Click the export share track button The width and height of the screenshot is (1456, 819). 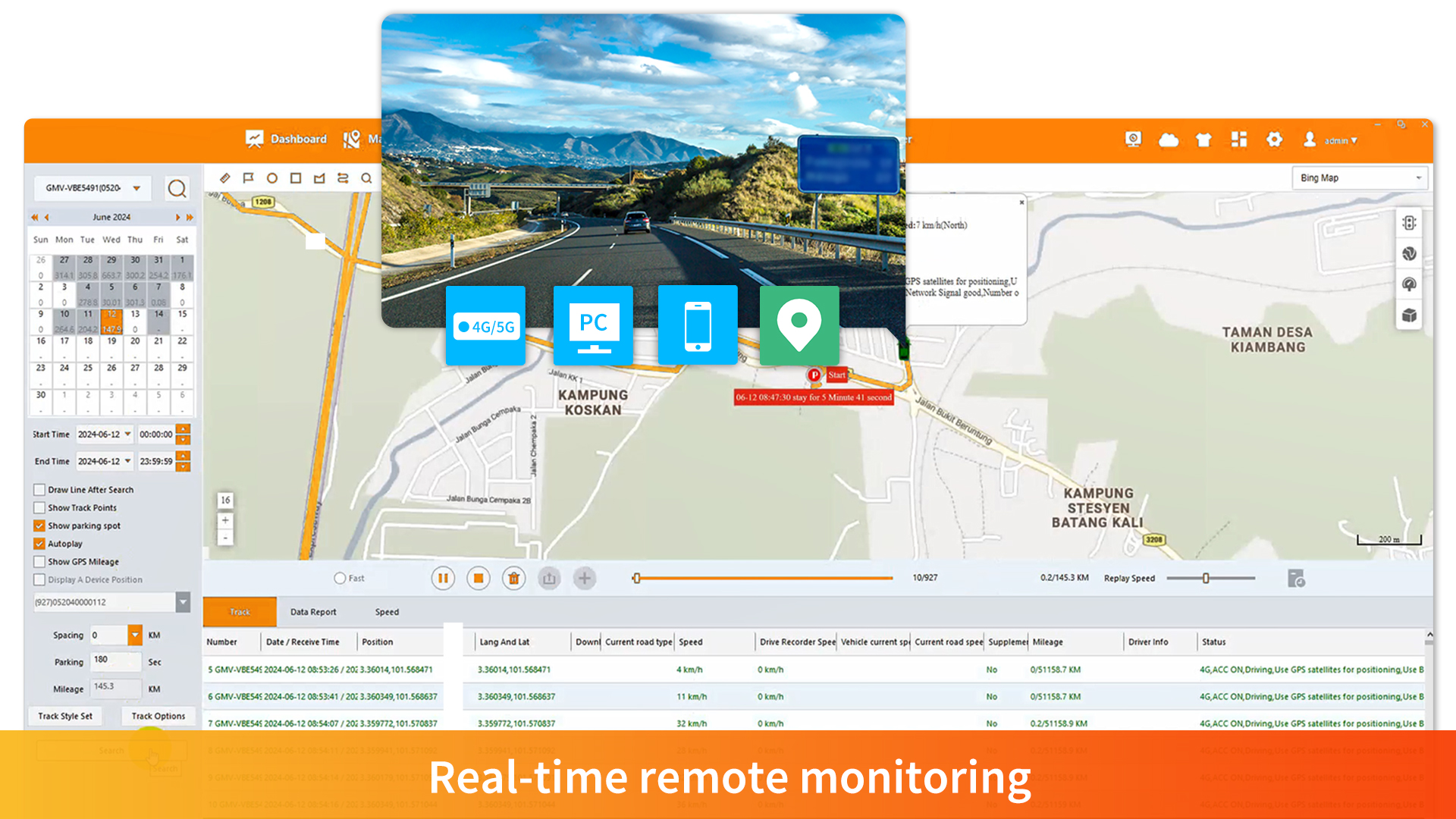(x=549, y=579)
